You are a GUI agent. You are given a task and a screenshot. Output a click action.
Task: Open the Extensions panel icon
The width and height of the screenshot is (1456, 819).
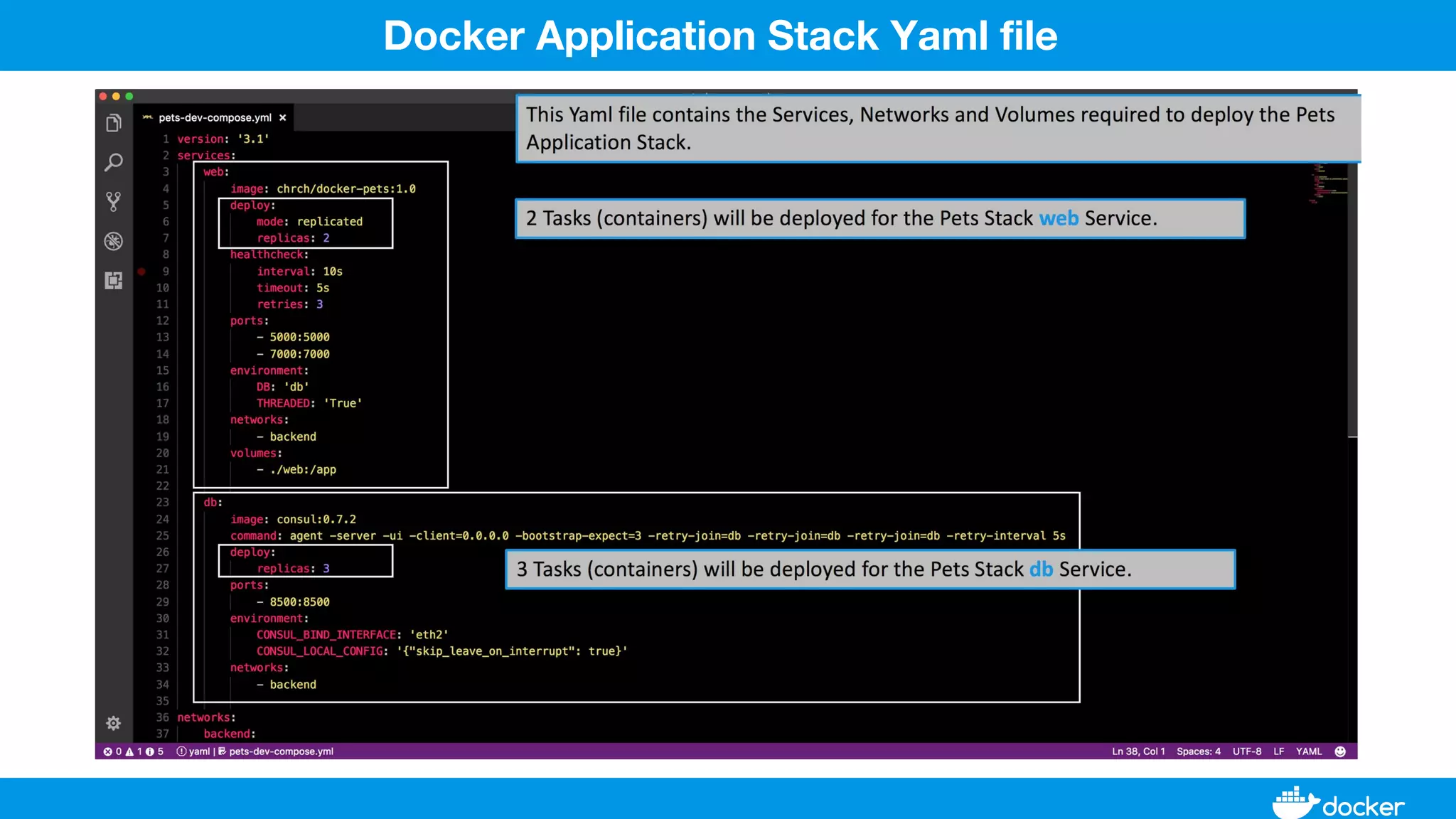(114, 281)
